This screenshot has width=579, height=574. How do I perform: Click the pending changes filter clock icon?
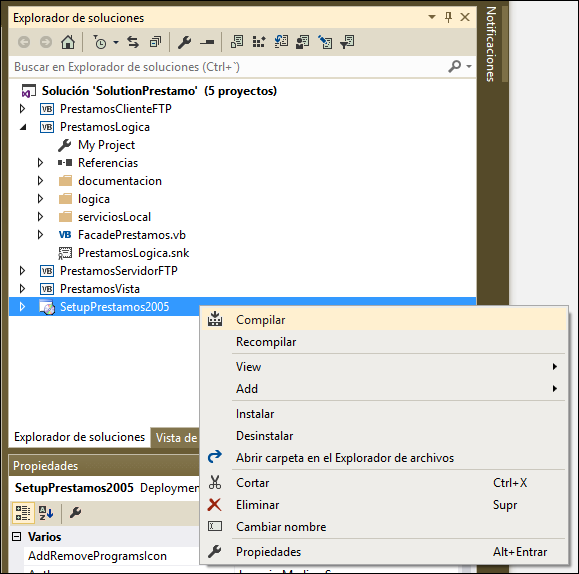click(100, 42)
